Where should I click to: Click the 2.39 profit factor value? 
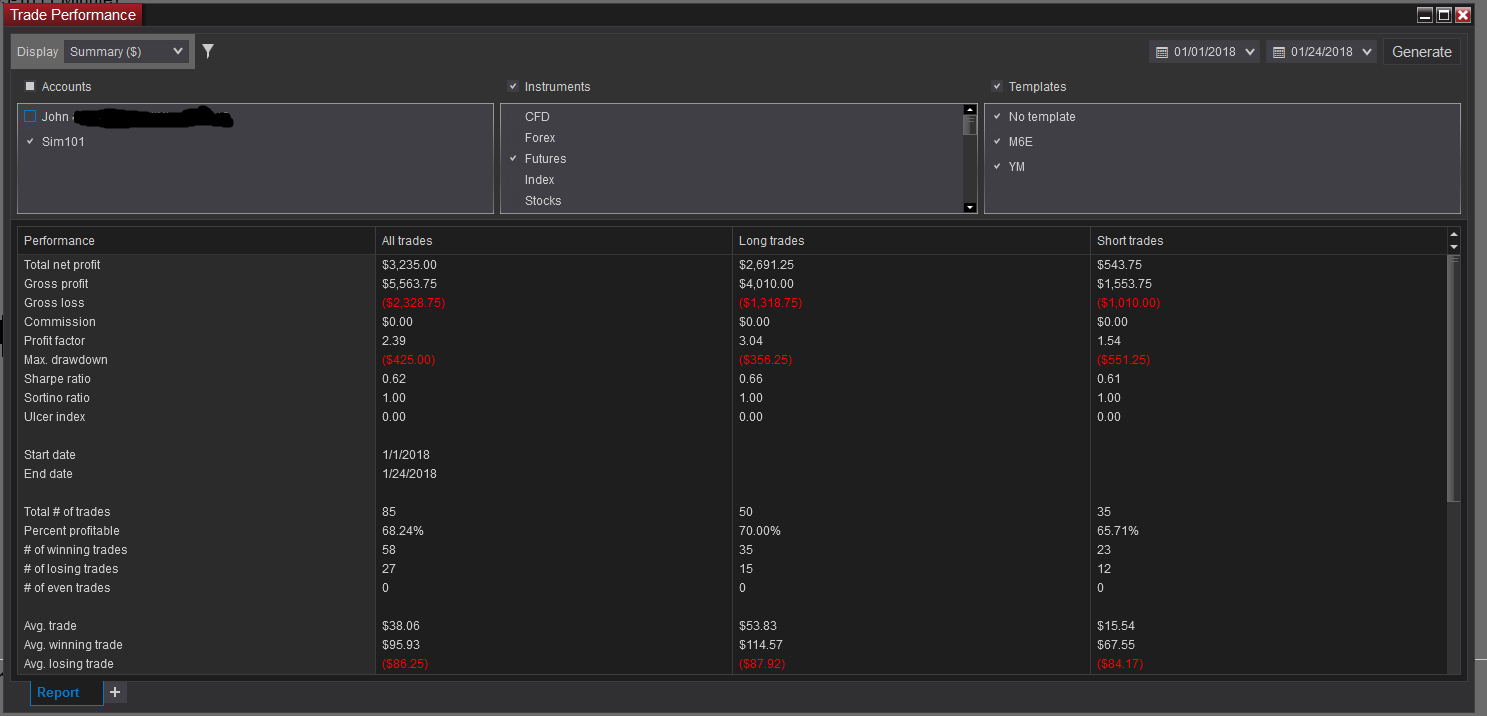tap(394, 341)
